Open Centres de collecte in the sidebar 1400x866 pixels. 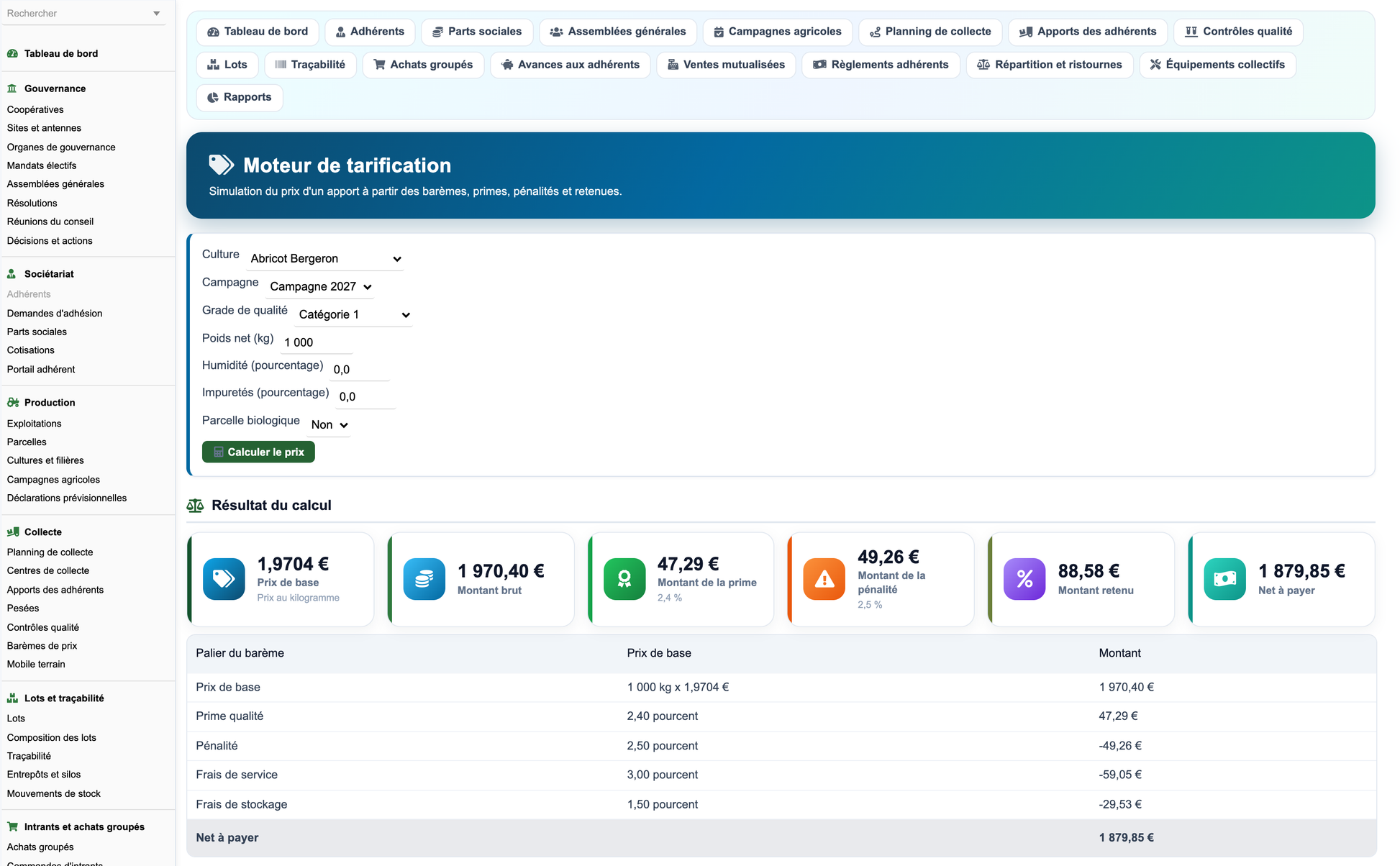pos(48,571)
